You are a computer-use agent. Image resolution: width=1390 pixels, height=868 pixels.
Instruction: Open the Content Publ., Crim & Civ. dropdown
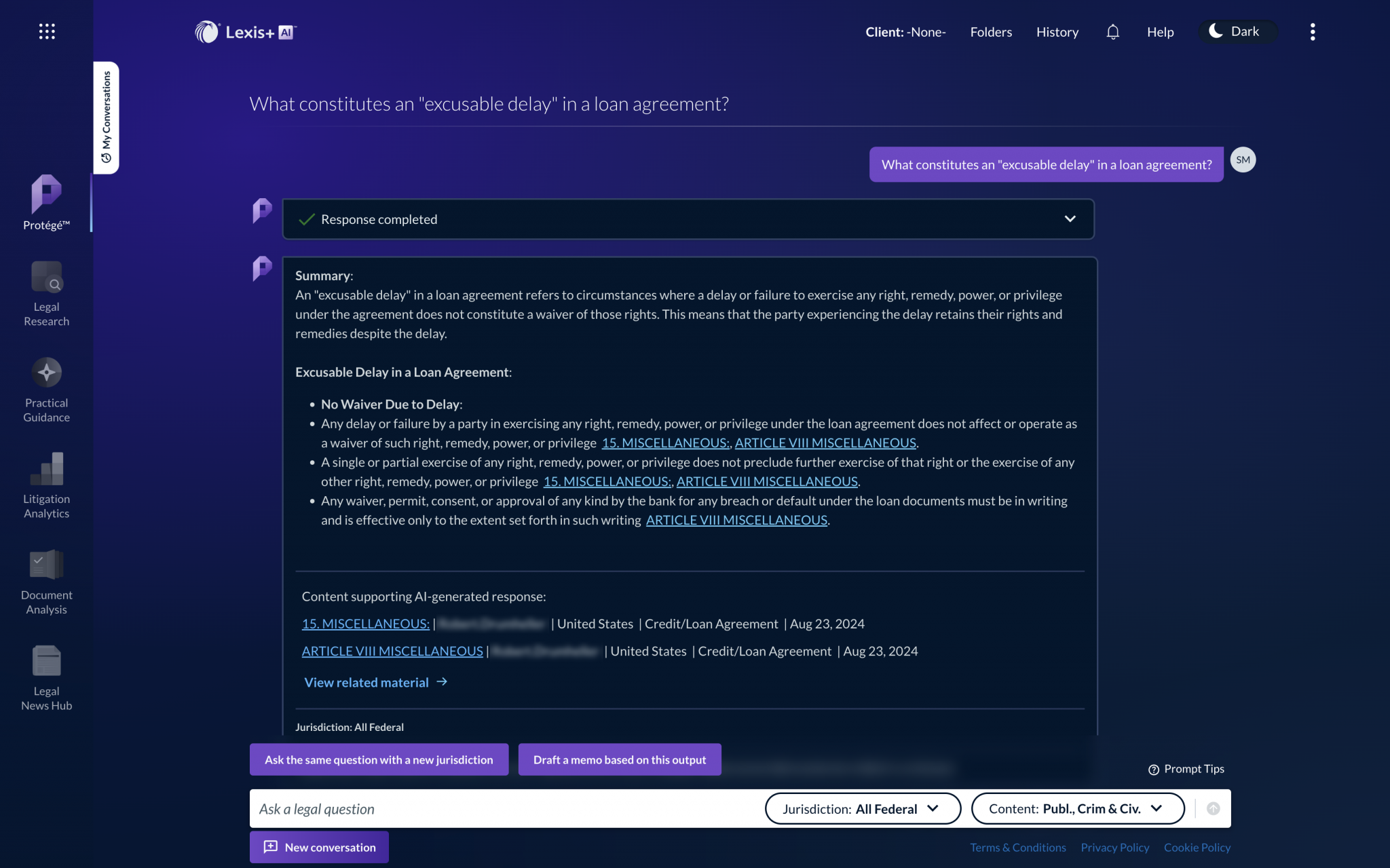pyautogui.click(x=1077, y=808)
